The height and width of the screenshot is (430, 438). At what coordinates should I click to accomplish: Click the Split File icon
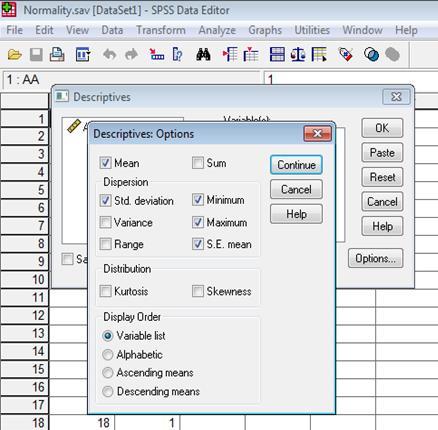[277, 54]
